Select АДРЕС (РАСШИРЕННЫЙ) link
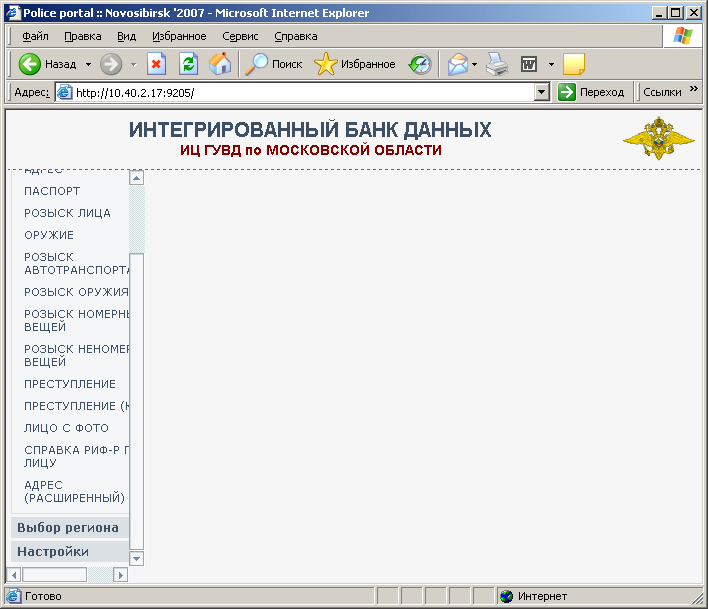Image resolution: width=708 pixels, height=609 pixels. (x=75, y=492)
